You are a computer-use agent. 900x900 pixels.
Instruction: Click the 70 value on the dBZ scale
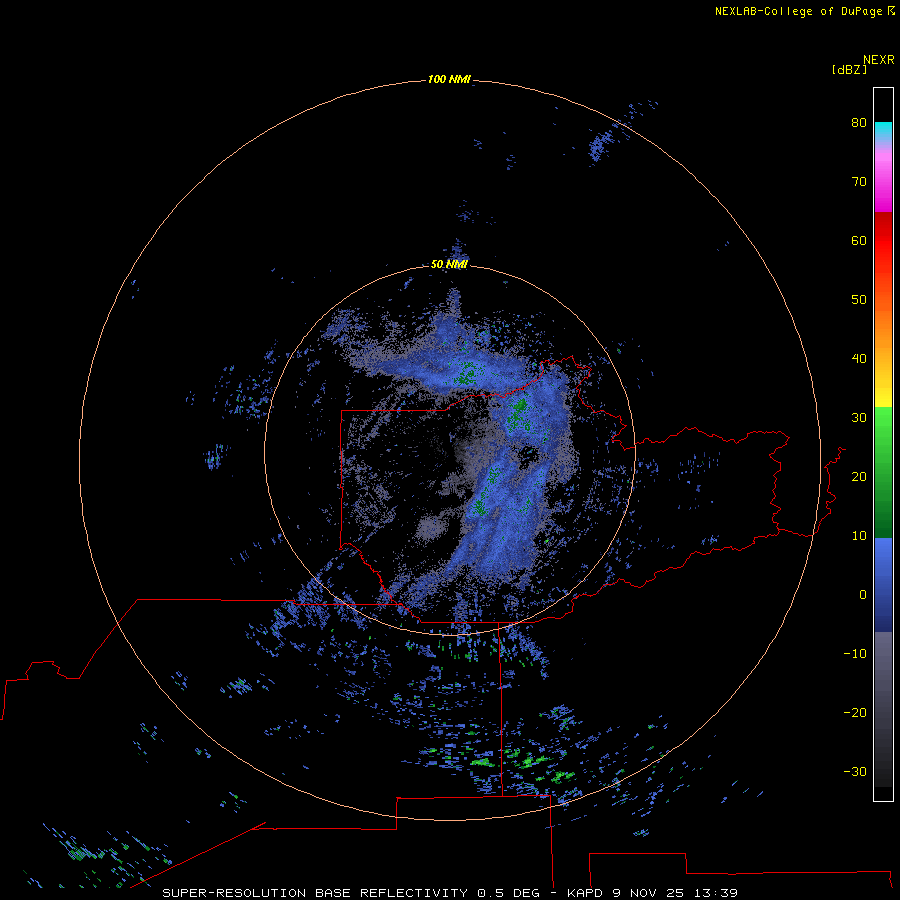click(859, 181)
